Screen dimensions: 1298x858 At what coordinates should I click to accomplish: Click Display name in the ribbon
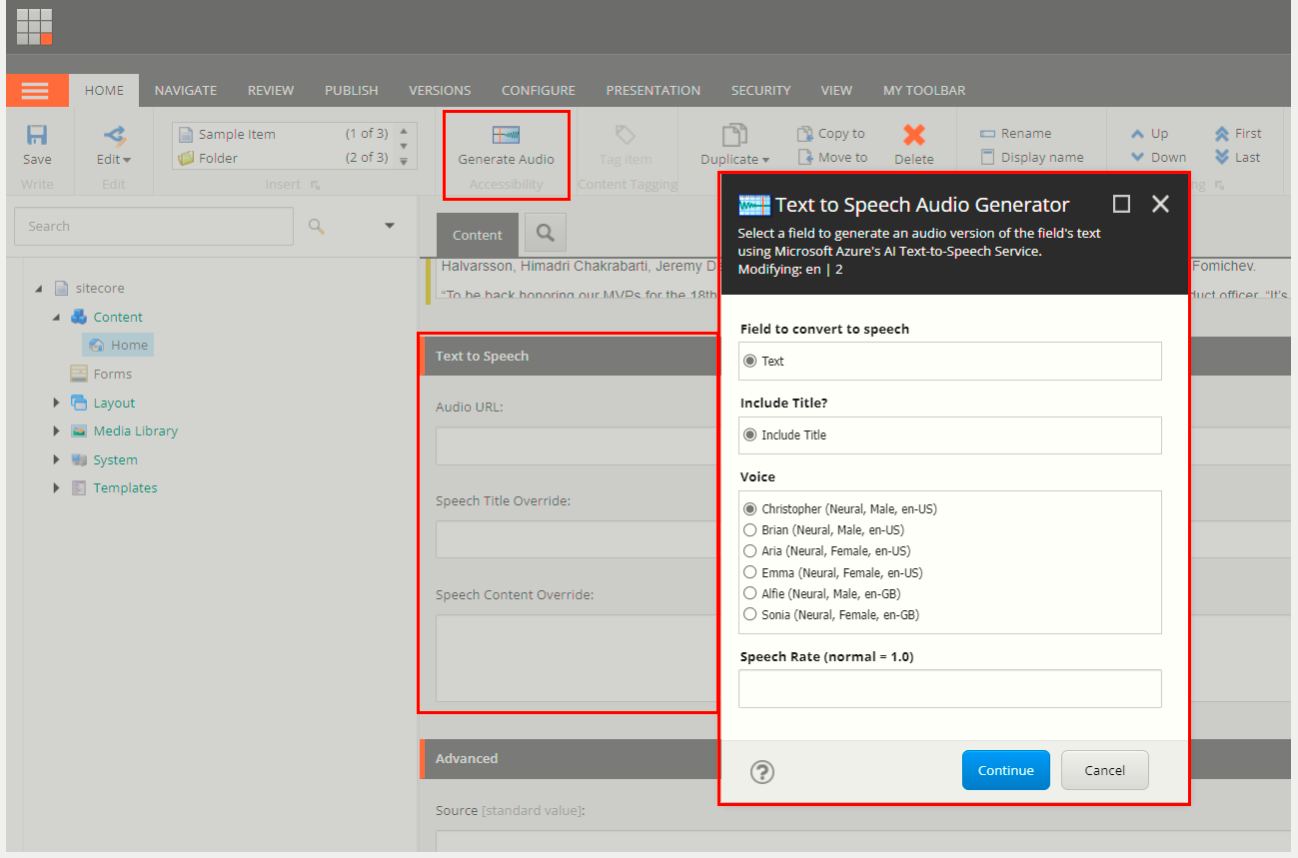1031,157
